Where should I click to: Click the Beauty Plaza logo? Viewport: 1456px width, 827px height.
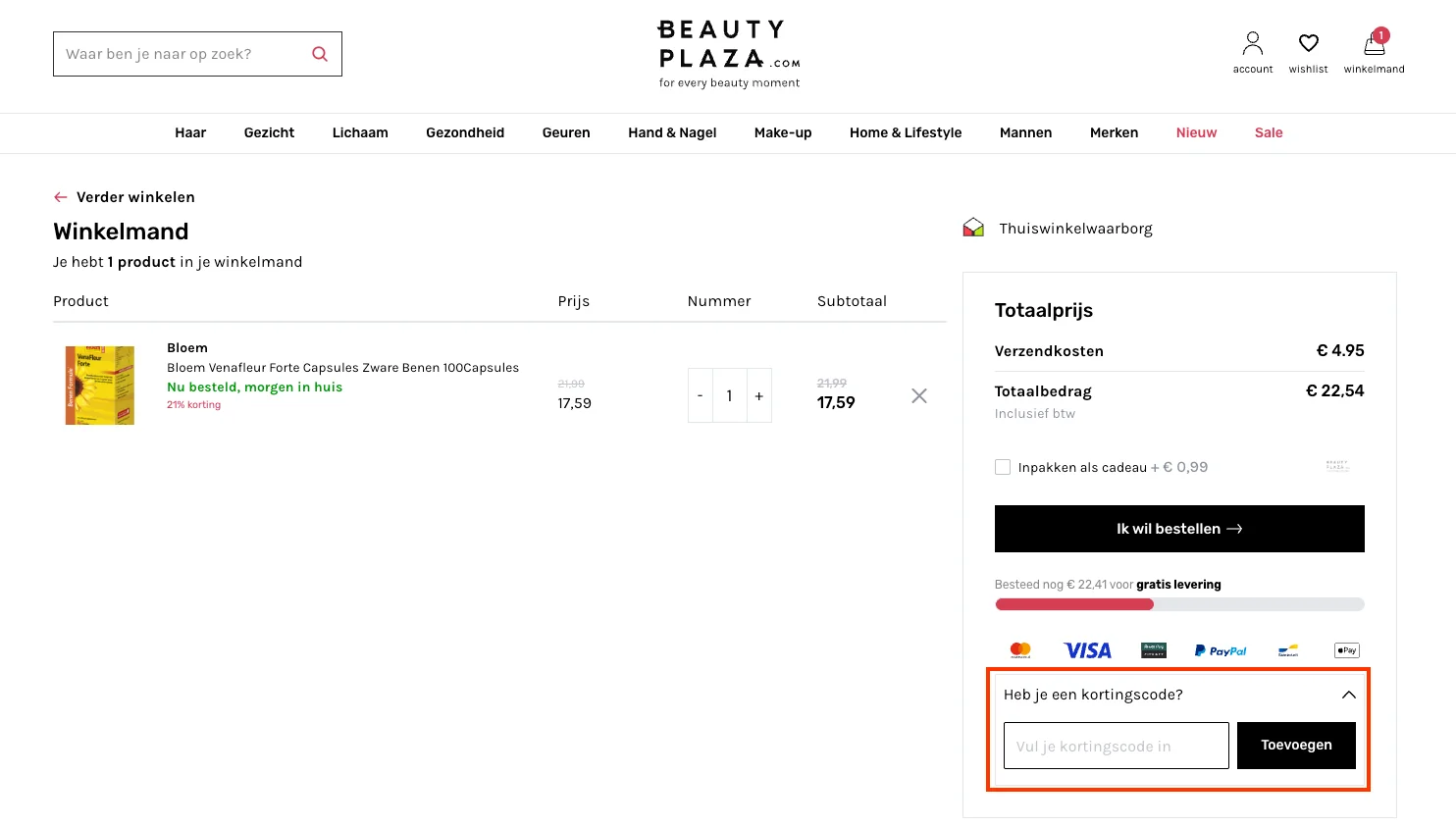729,54
